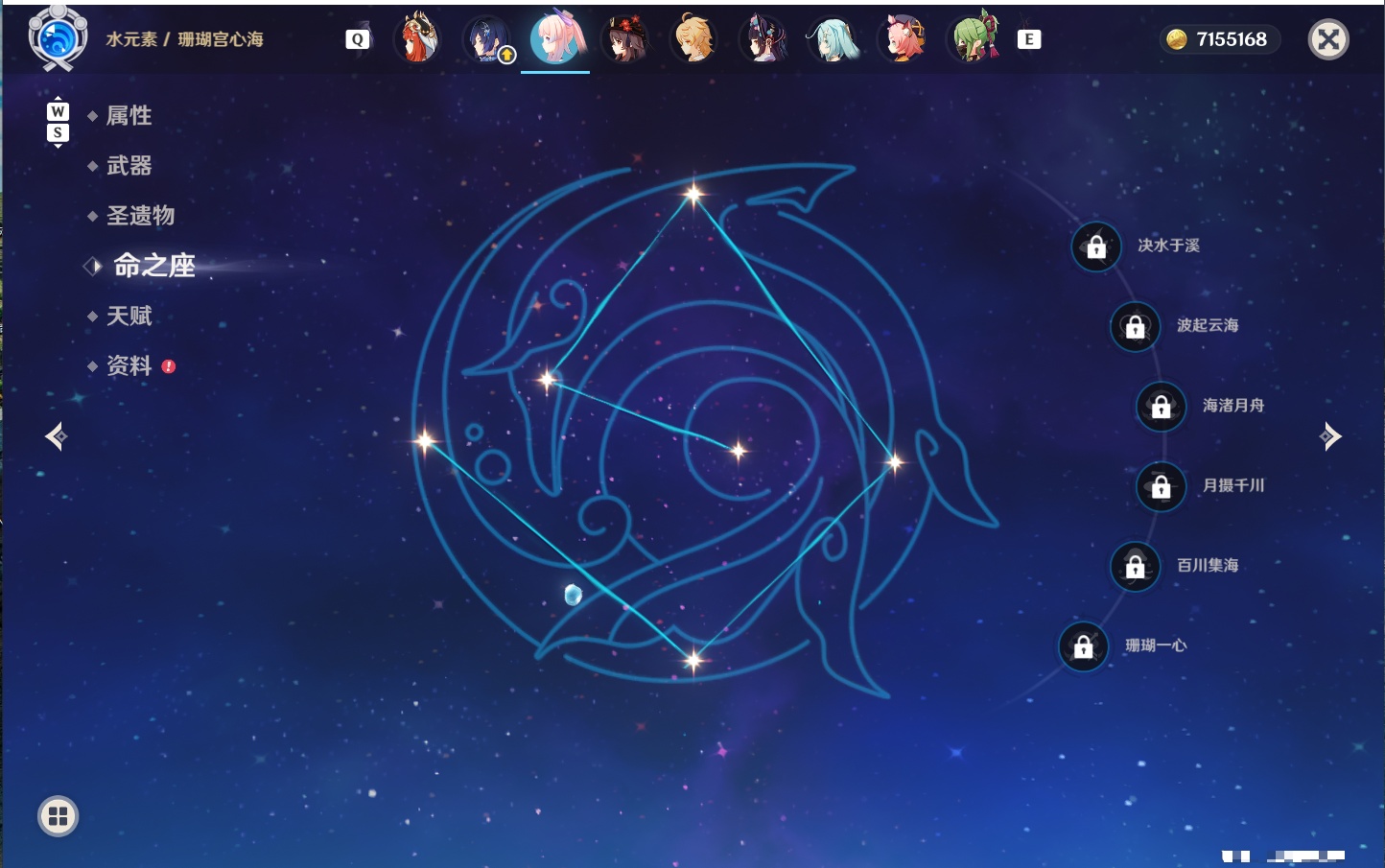
Task: Select the 决水于溪 locked constellation node
Action: [x=1096, y=247]
